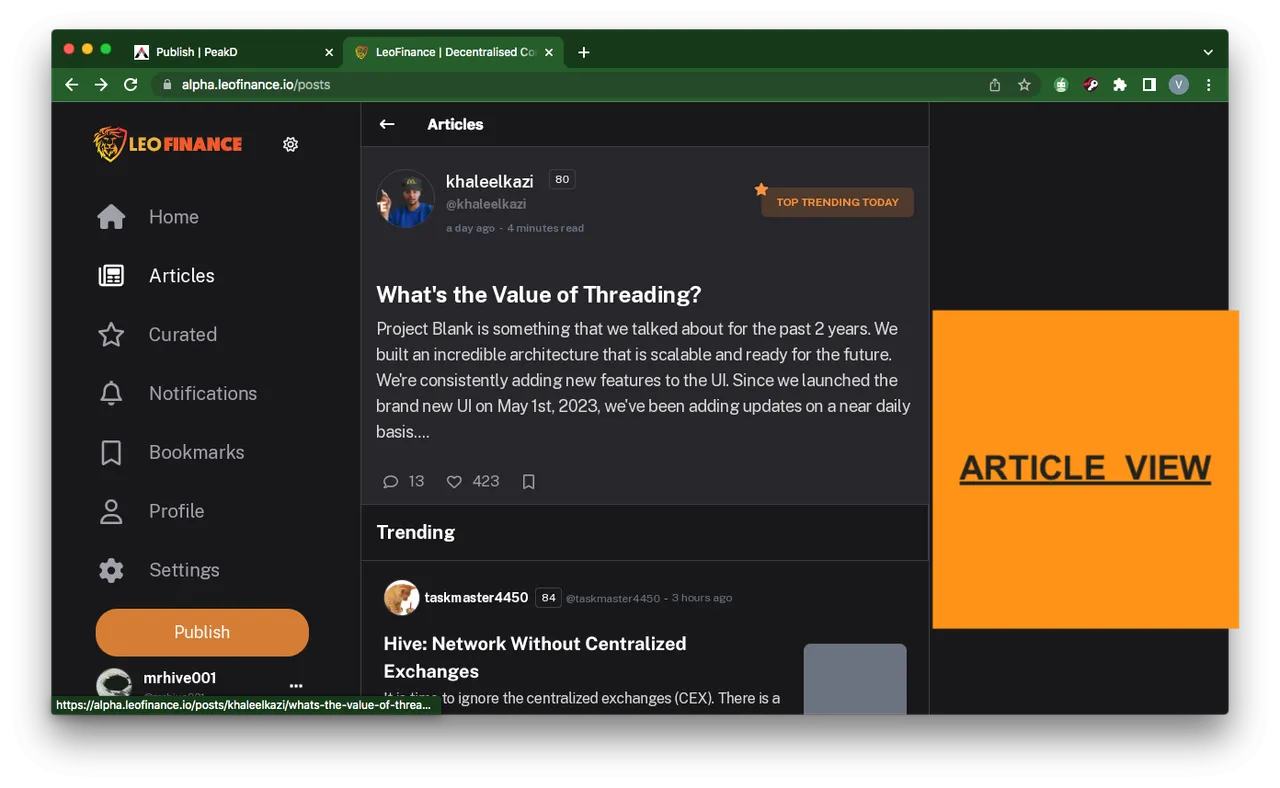The image size is (1280, 788).
Task: Open a new browser tab
Action: pyautogui.click(x=584, y=52)
